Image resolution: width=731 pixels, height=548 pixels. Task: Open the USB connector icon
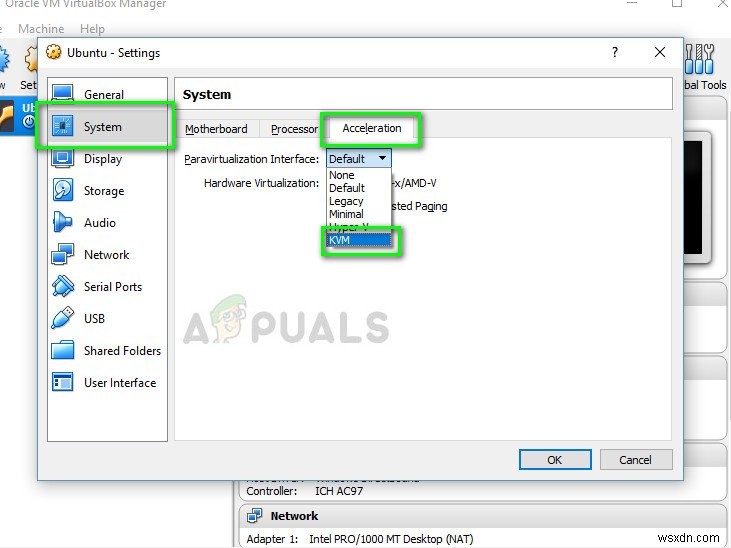(62, 318)
